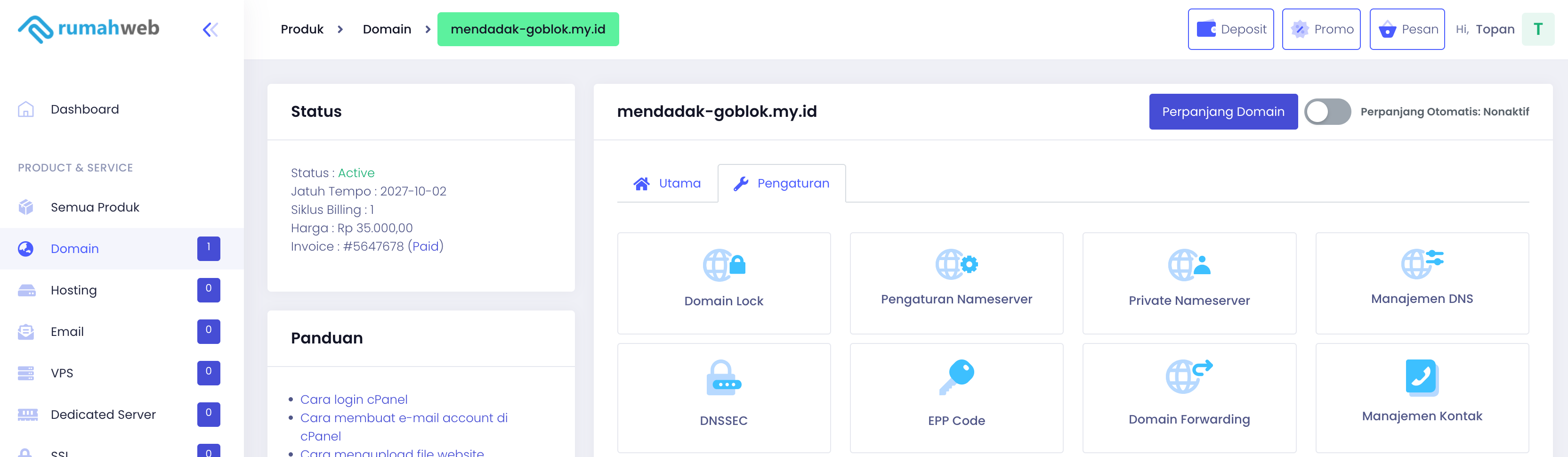Click the Status card heading
The width and height of the screenshot is (1568, 457).
point(316,112)
